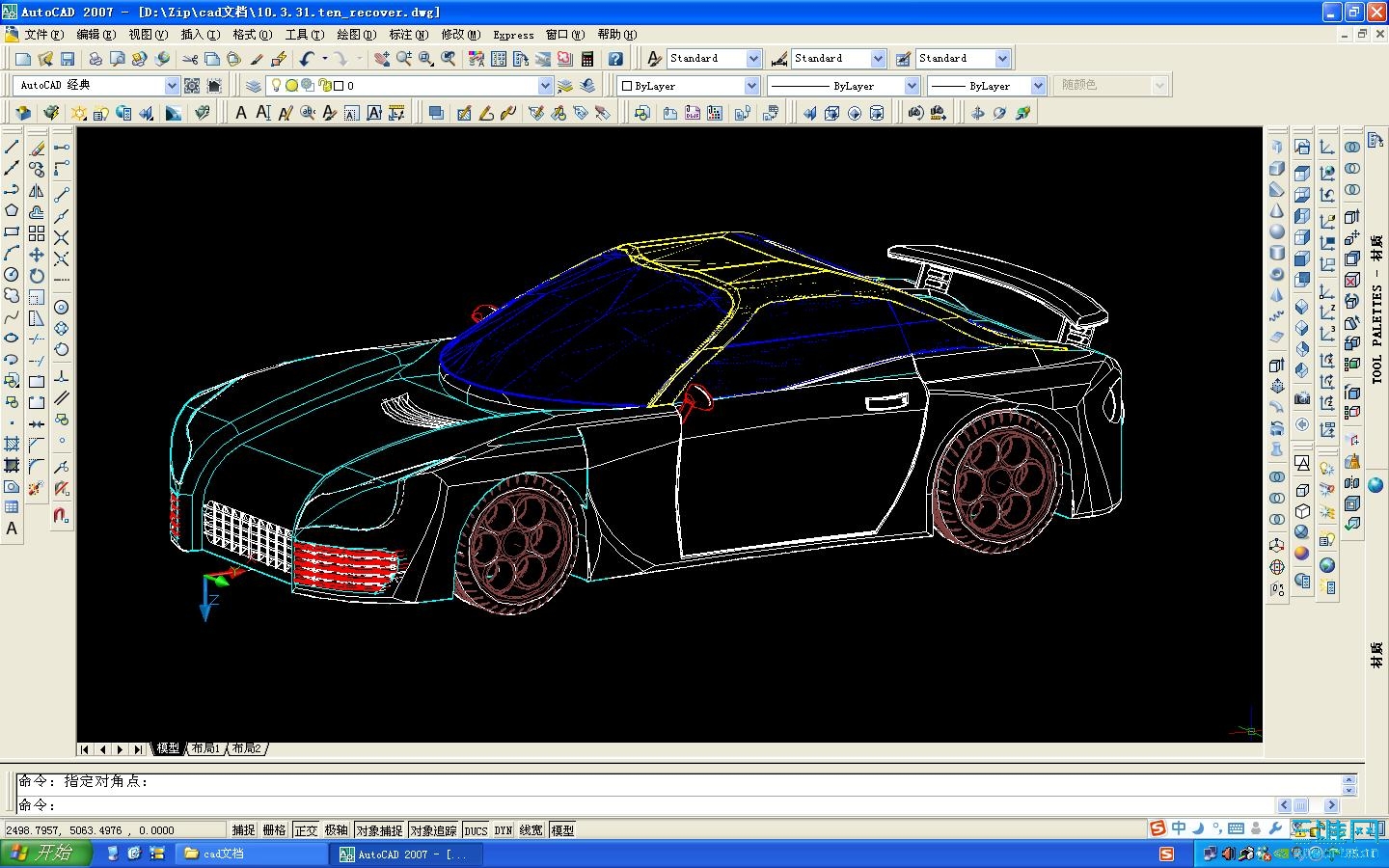Pick the Erase tool in Modify toolbar
The image size is (1389, 868).
point(37,148)
